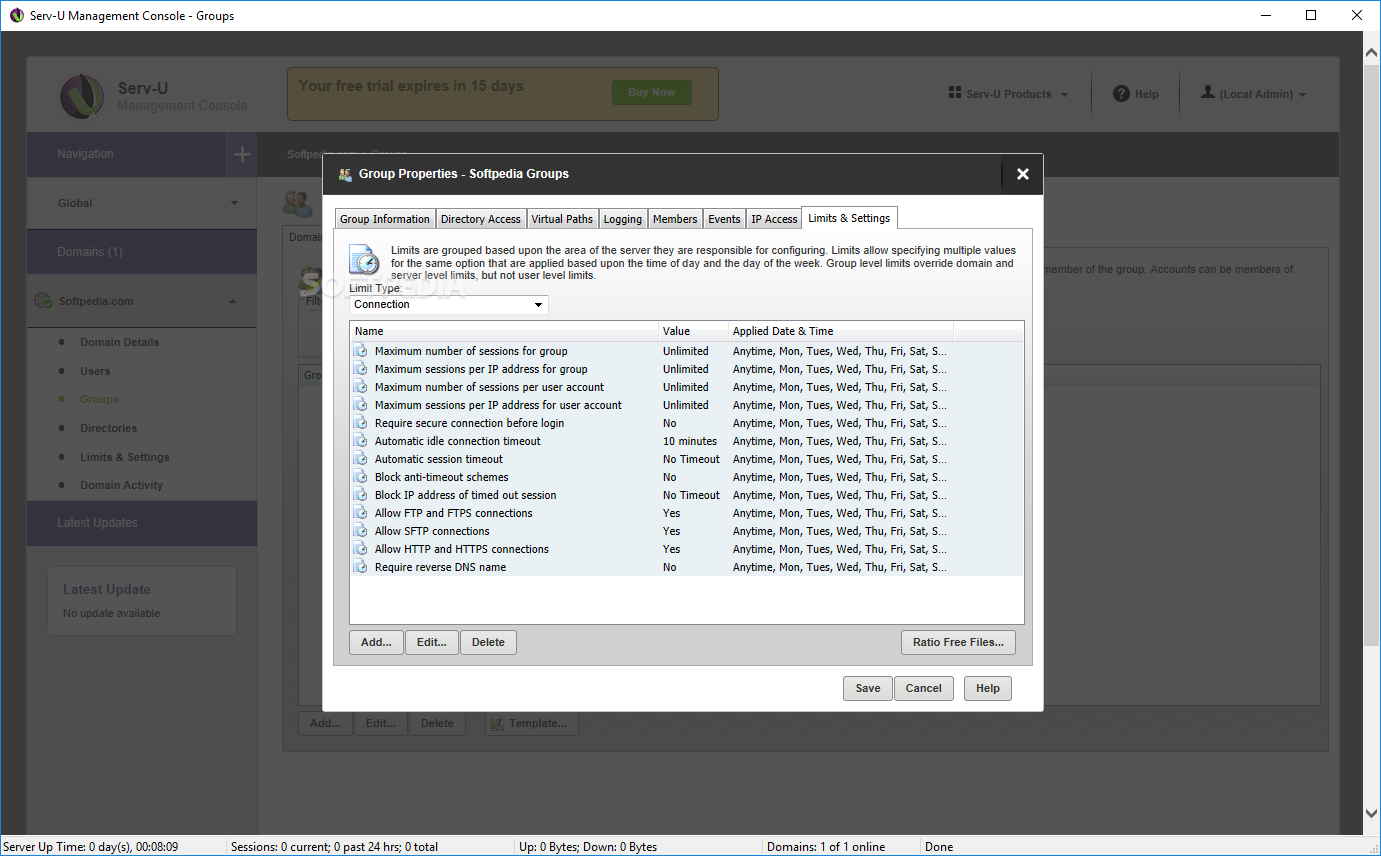Screen dimensions: 1381x856
Task: Sort the limits list by the Name column
Action: click(504, 331)
